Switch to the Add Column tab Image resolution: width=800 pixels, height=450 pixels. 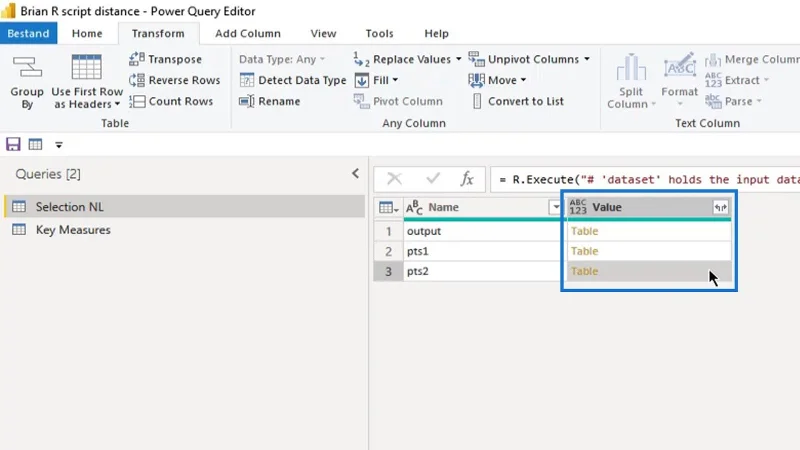[x=248, y=33]
